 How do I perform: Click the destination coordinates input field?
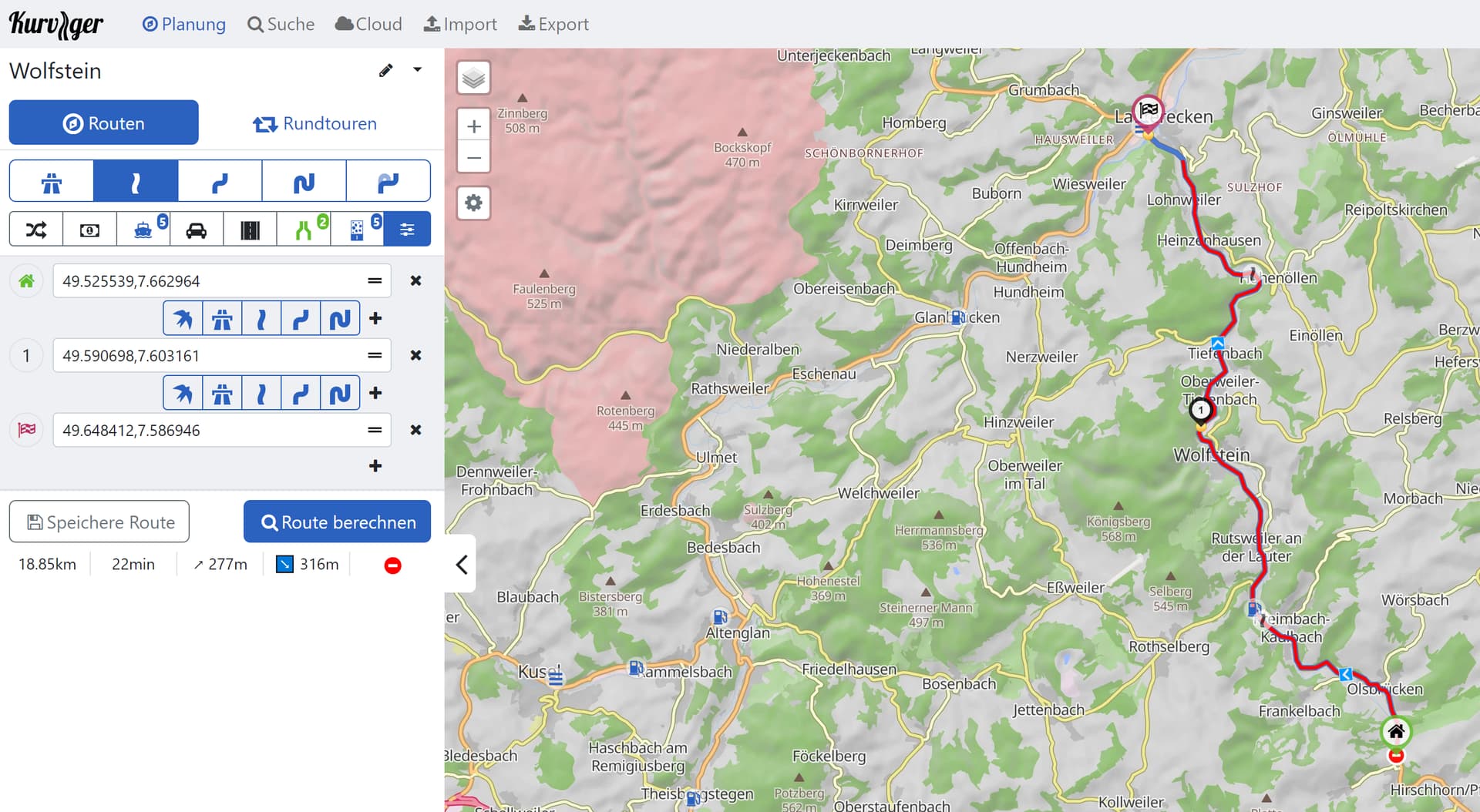click(208, 430)
